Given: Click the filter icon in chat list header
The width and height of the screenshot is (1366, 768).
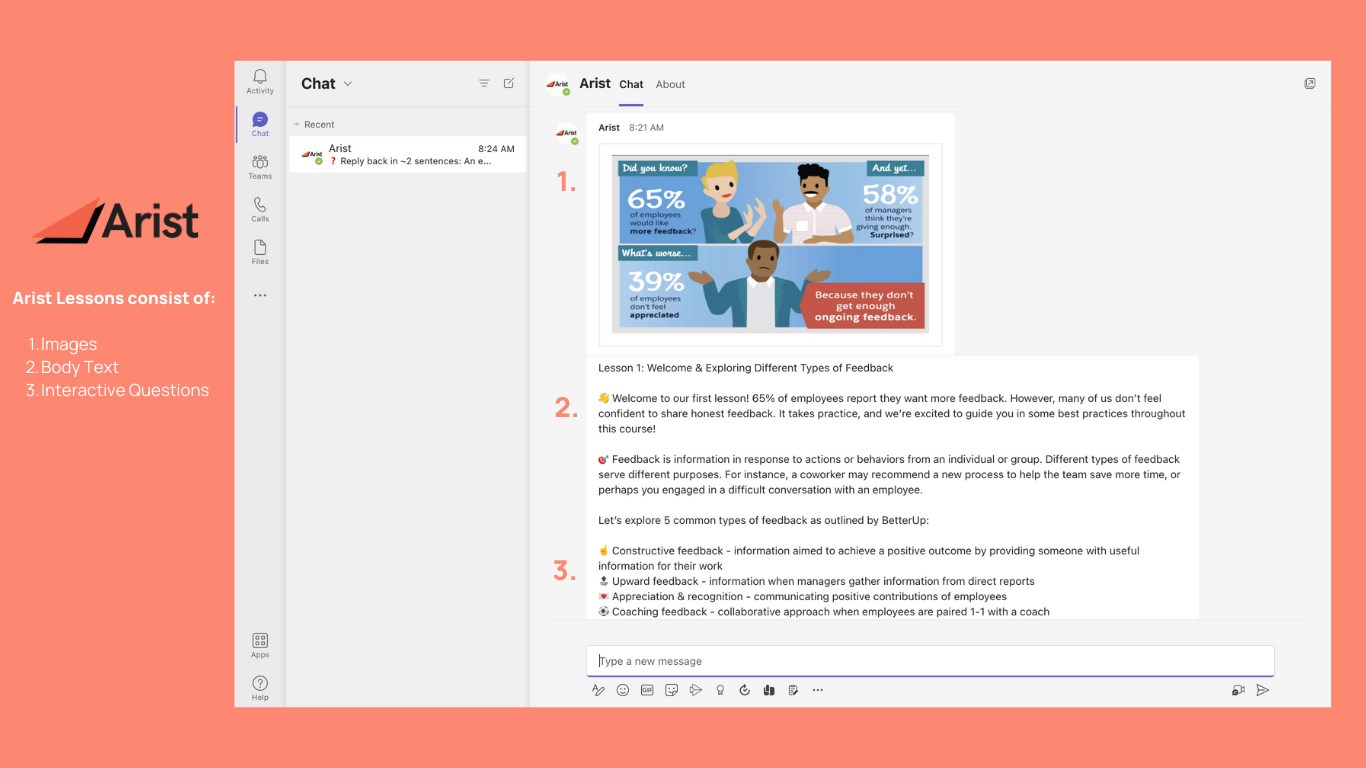Looking at the screenshot, I should point(484,83).
